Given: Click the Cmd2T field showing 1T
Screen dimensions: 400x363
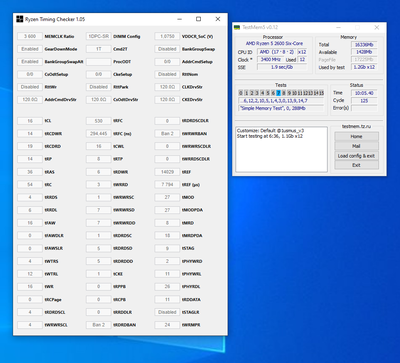Looking at the screenshot, I should [x=98, y=49].
